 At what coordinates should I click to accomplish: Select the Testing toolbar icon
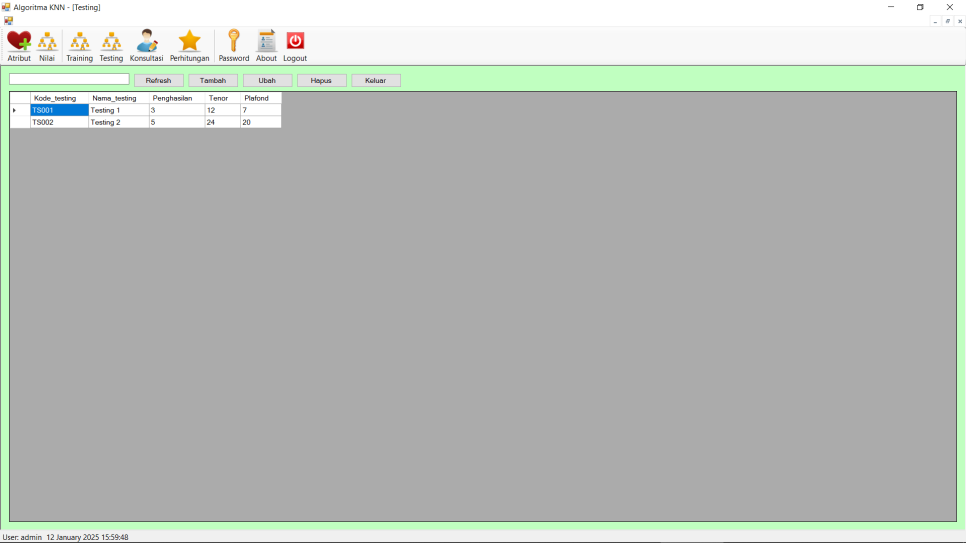pyautogui.click(x=111, y=42)
